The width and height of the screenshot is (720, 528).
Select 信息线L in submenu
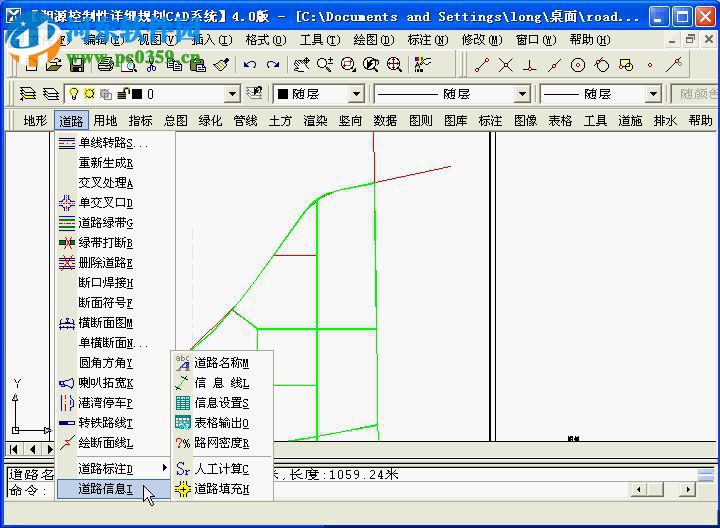[222, 383]
